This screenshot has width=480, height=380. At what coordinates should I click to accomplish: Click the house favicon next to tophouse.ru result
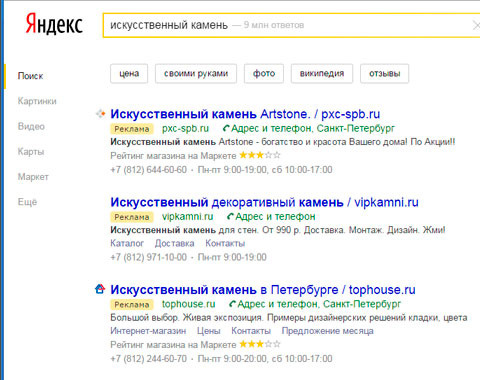point(100,289)
